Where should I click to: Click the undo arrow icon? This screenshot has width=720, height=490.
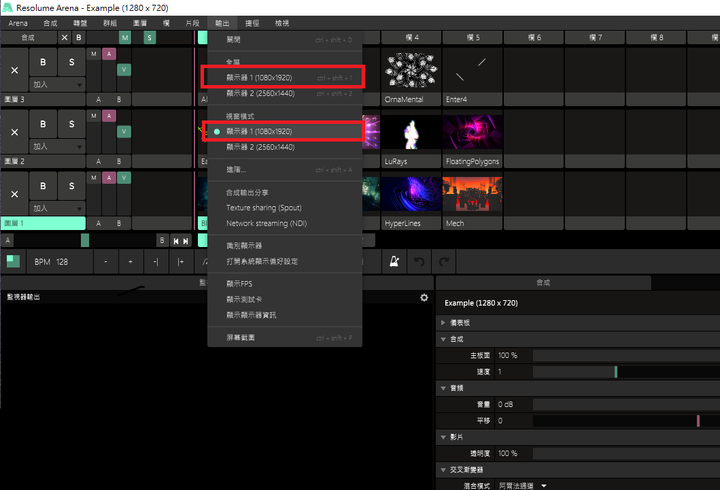[419, 262]
